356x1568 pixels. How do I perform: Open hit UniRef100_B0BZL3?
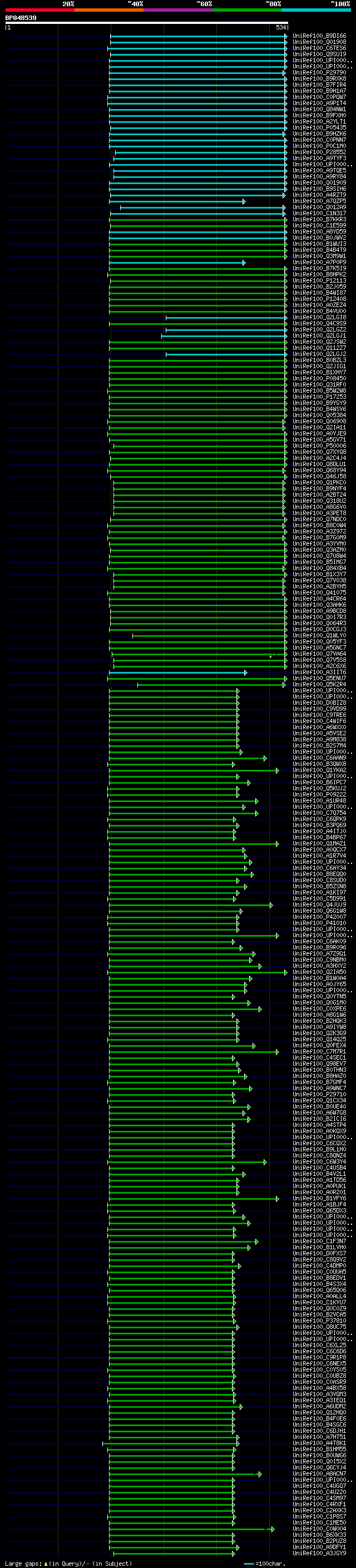tap(319, 360)
